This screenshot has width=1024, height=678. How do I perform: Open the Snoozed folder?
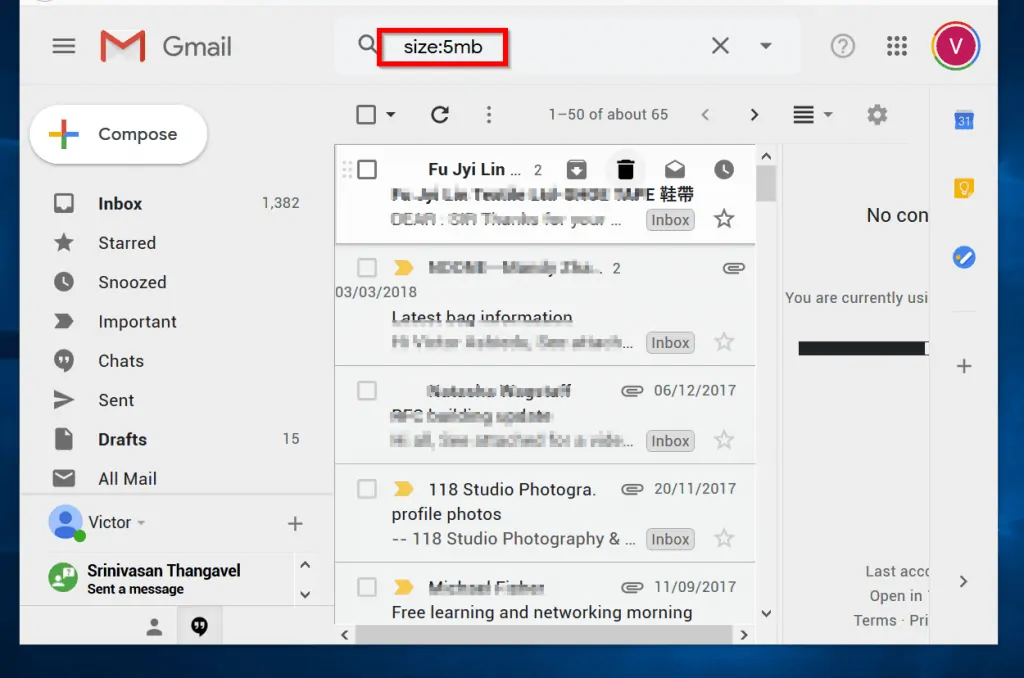(x=131, y=282)
